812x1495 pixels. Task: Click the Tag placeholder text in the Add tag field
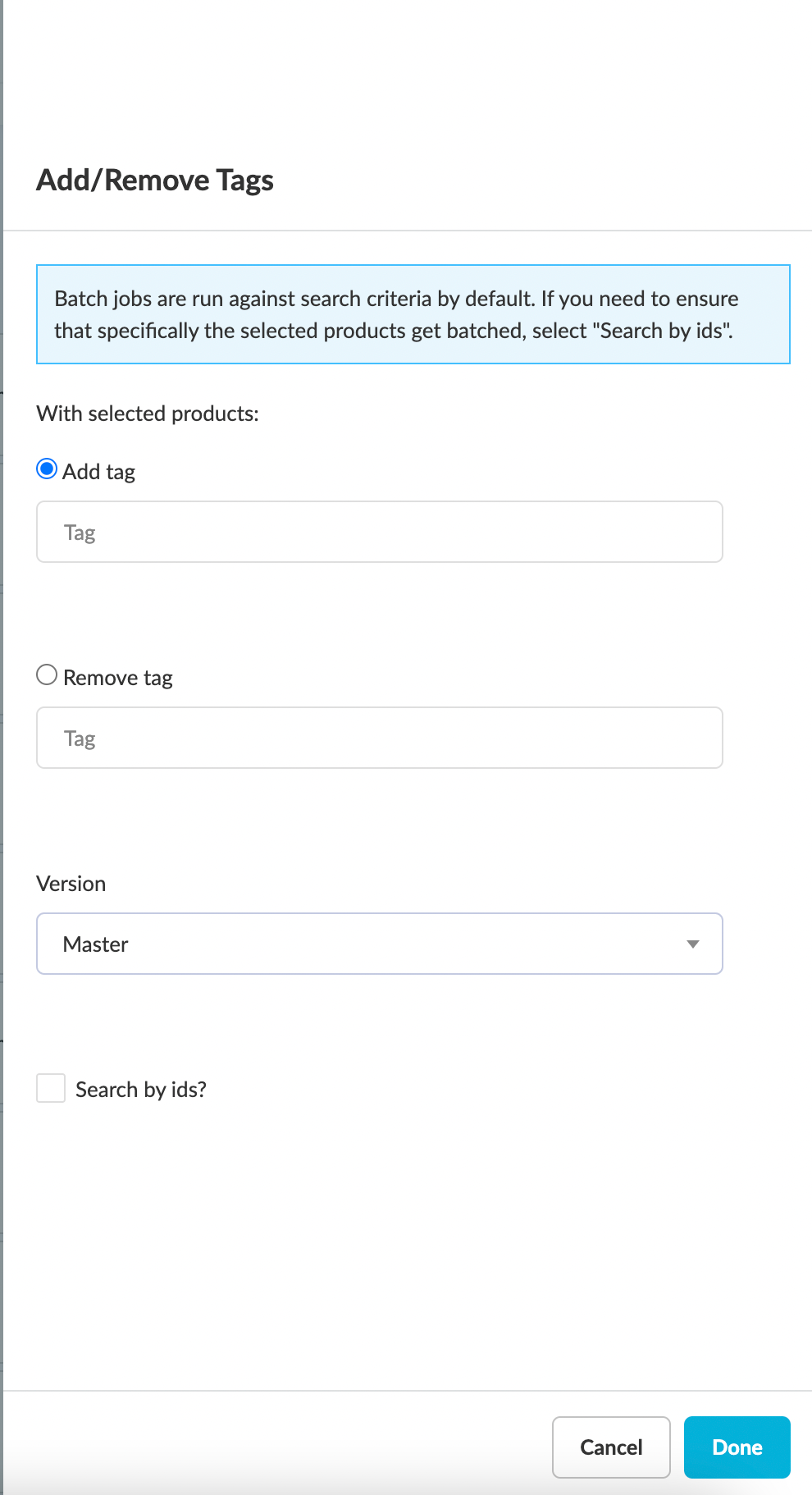(x=80, y=533)
